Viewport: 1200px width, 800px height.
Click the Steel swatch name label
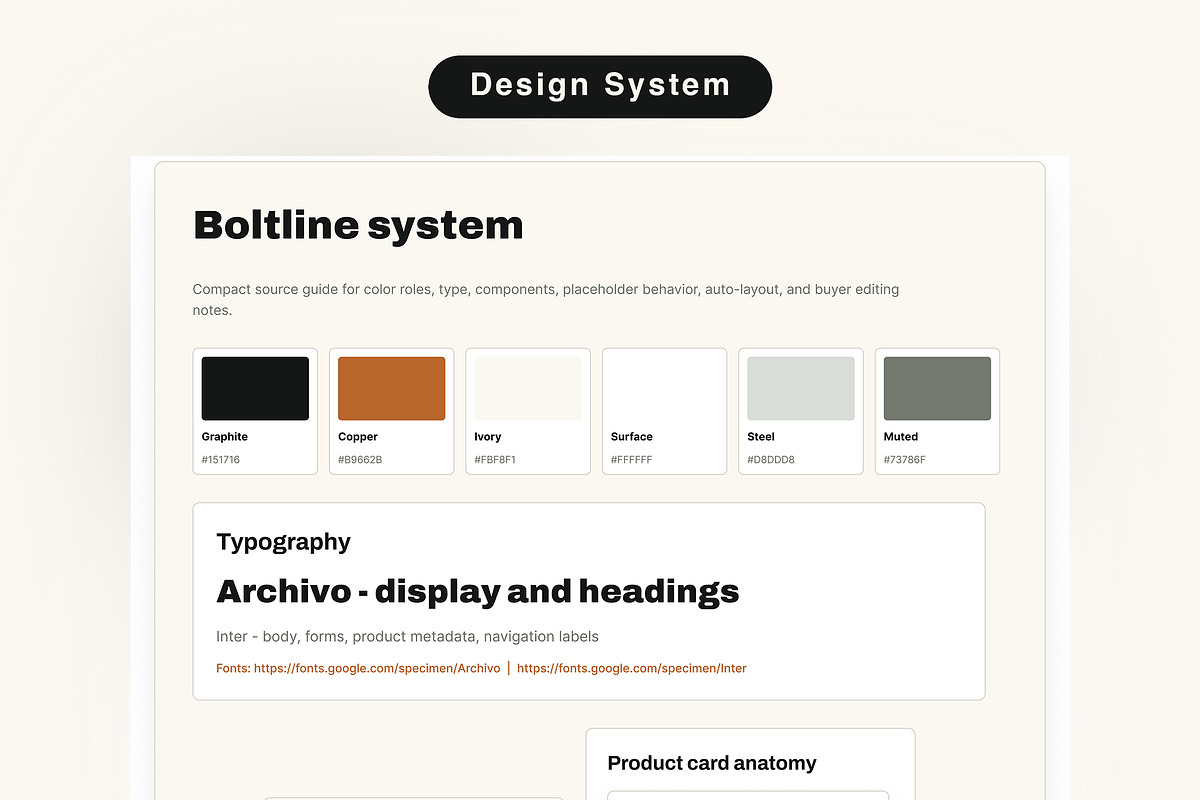761,437
